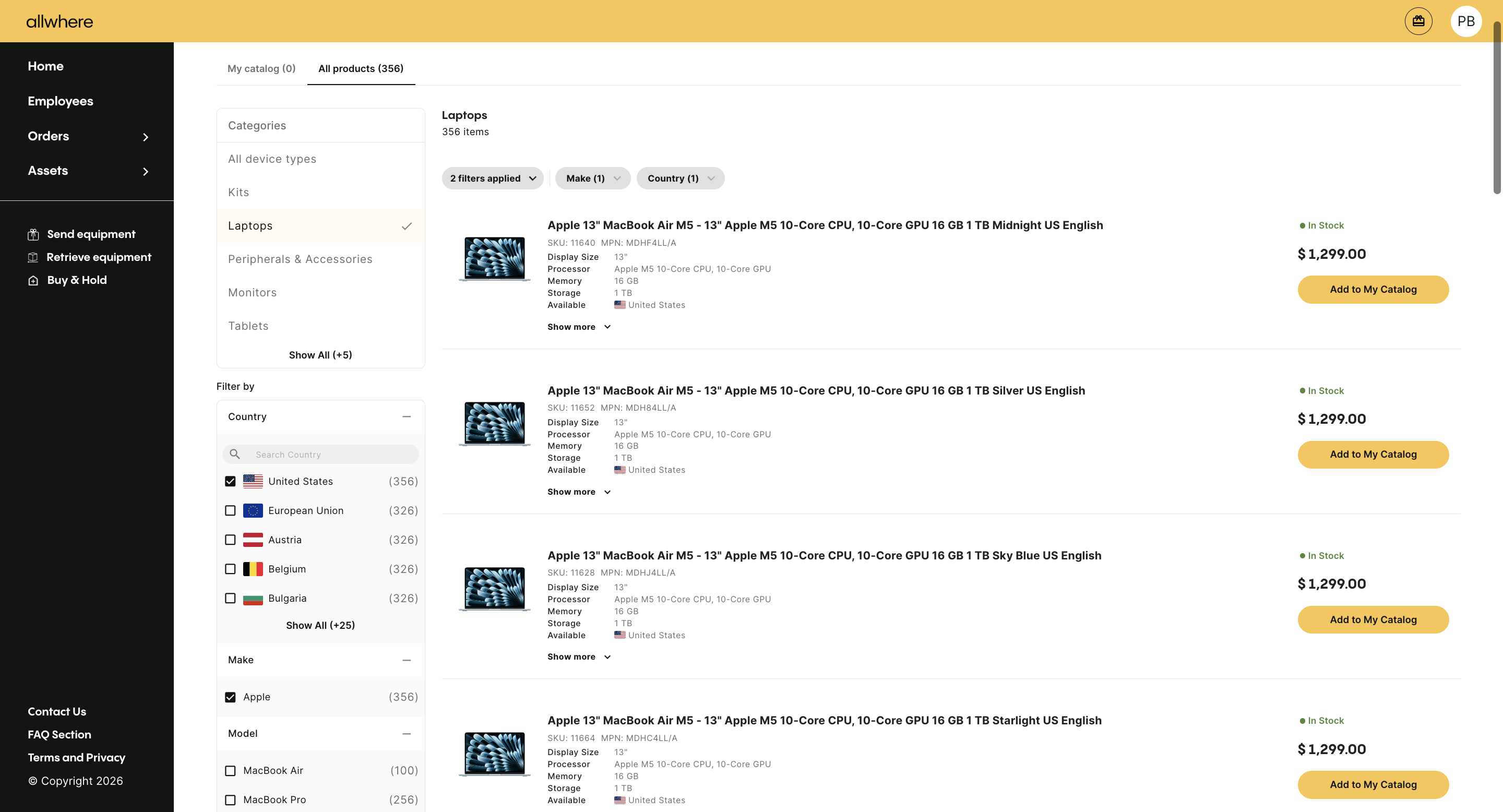
Task: Open the gift box icon in header
Action: [x=1418, y=21]
